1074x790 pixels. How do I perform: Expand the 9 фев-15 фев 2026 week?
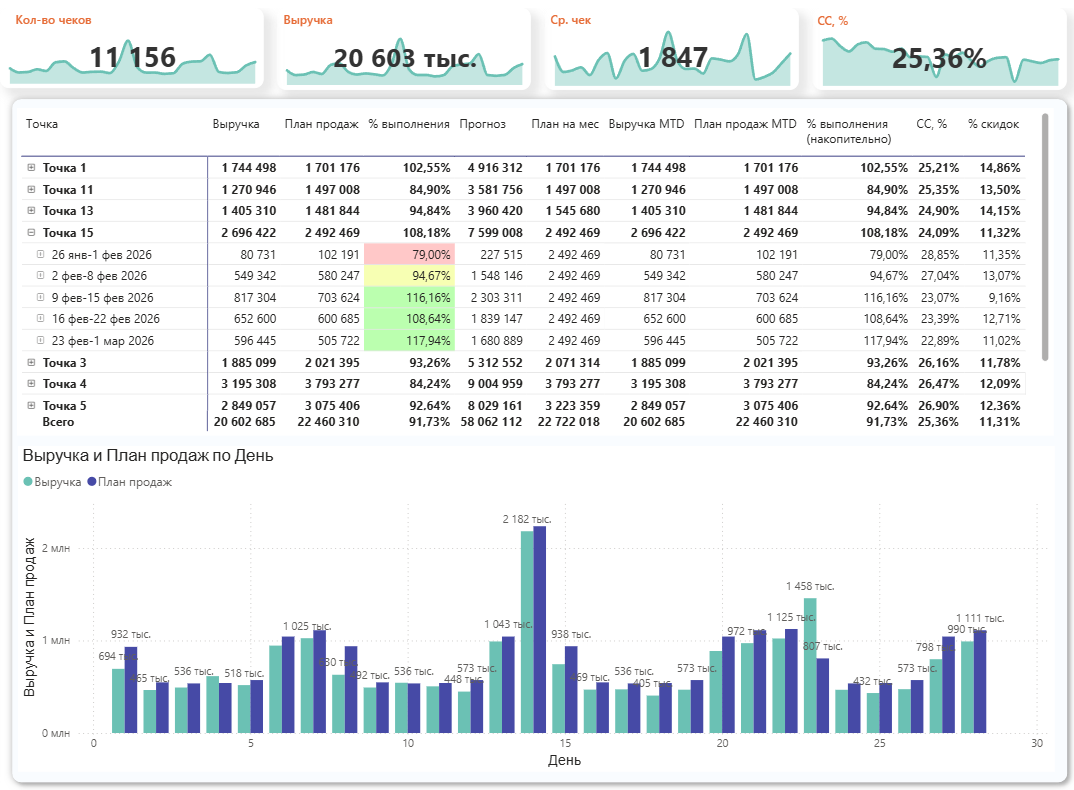[x=41, y=298]
